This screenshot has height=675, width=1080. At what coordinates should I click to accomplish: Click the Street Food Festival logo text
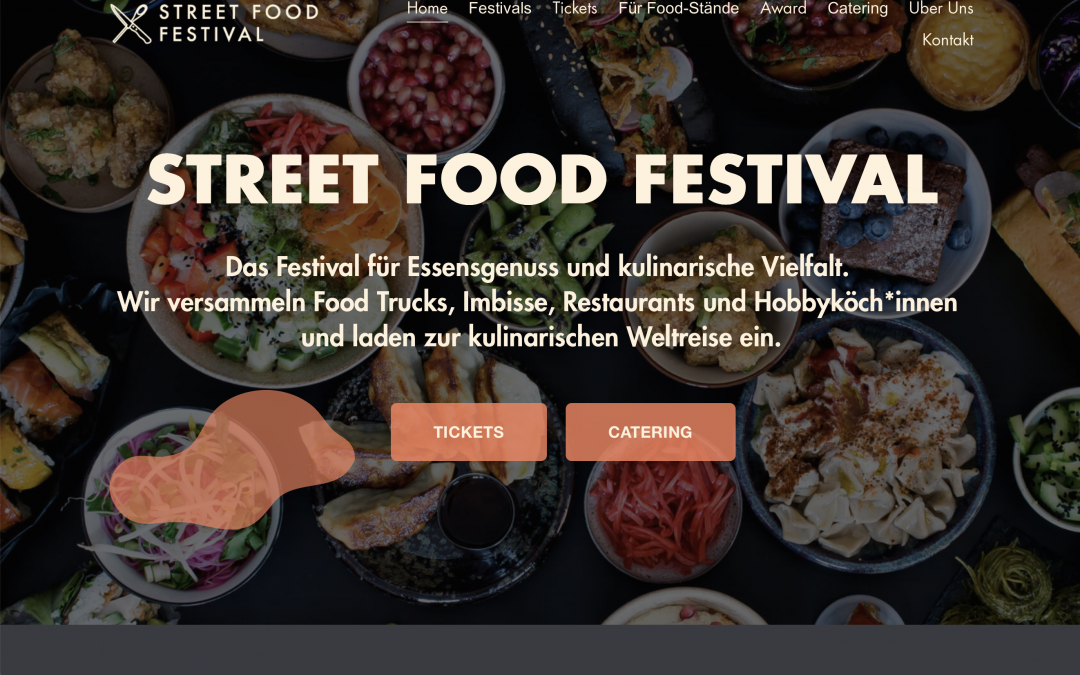pos(235,22)
